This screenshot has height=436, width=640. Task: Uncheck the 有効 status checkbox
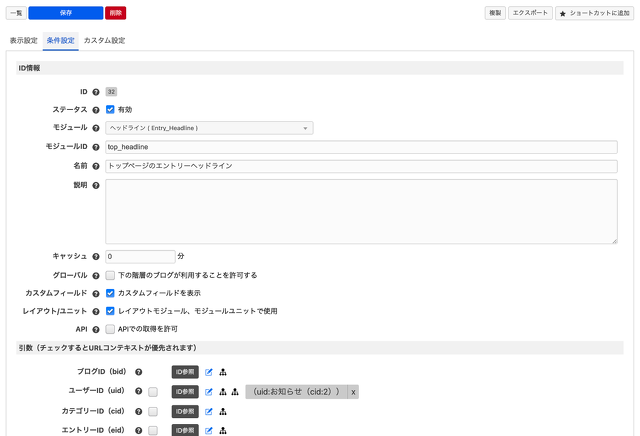(x=110, y=110)
